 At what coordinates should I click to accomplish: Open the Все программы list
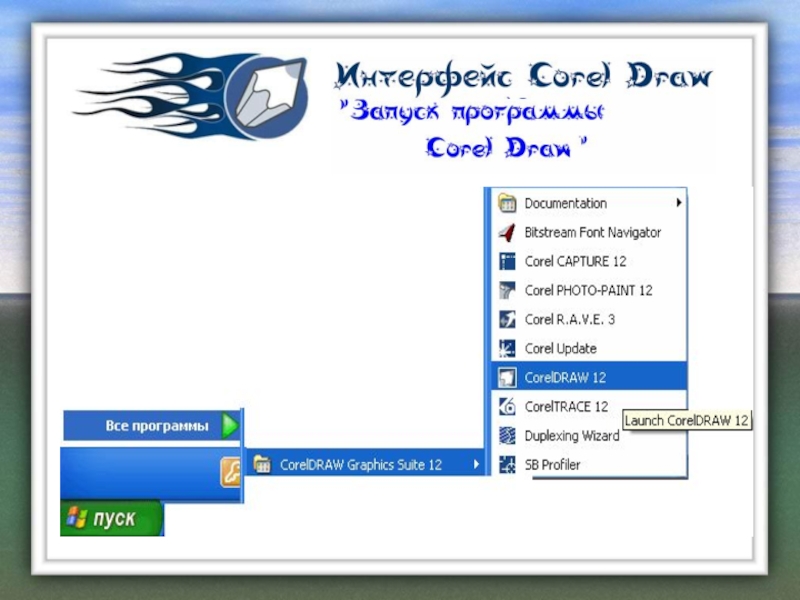point(156,426)
